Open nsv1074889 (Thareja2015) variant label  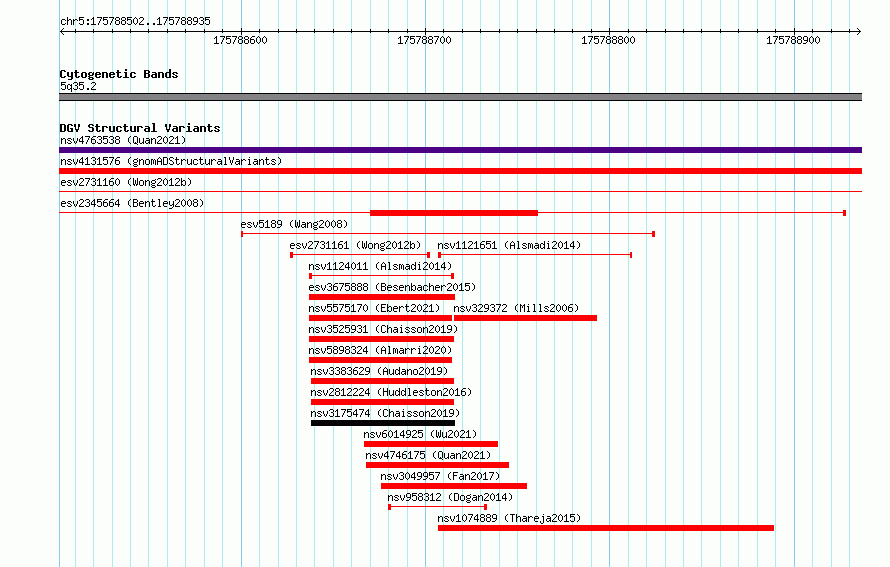click(509, 518)
